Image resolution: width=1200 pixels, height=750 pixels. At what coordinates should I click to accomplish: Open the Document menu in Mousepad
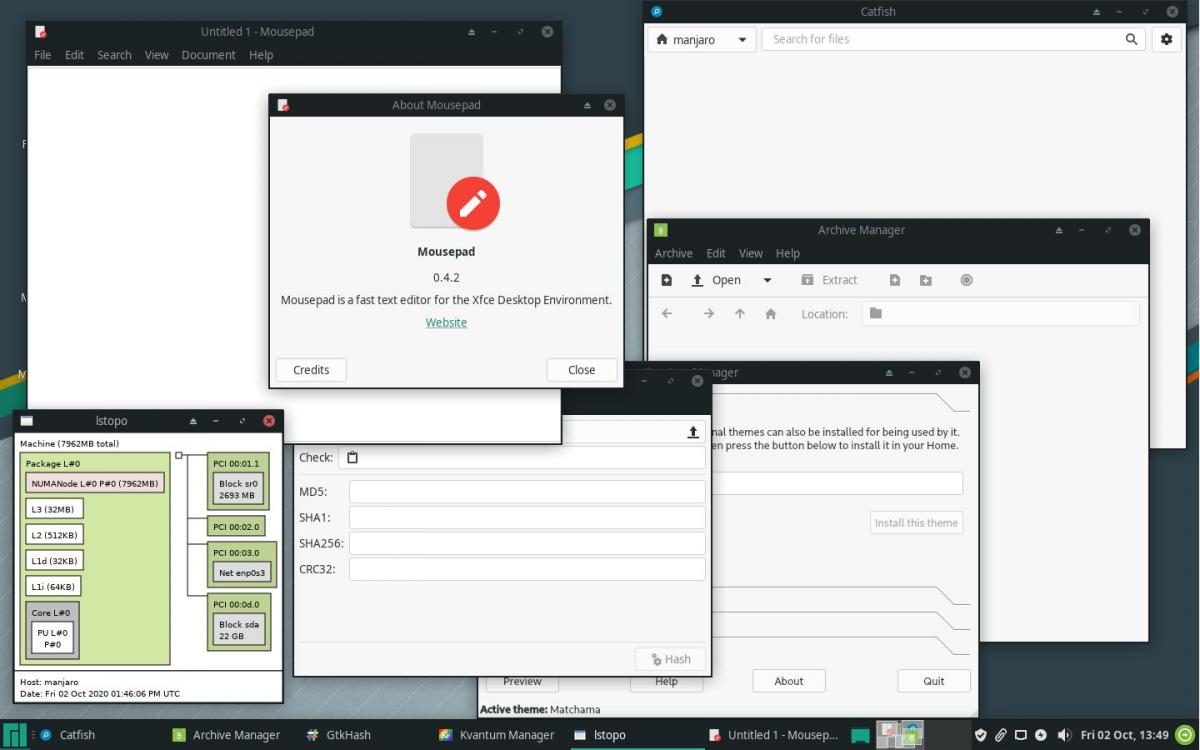coord(208,55)
